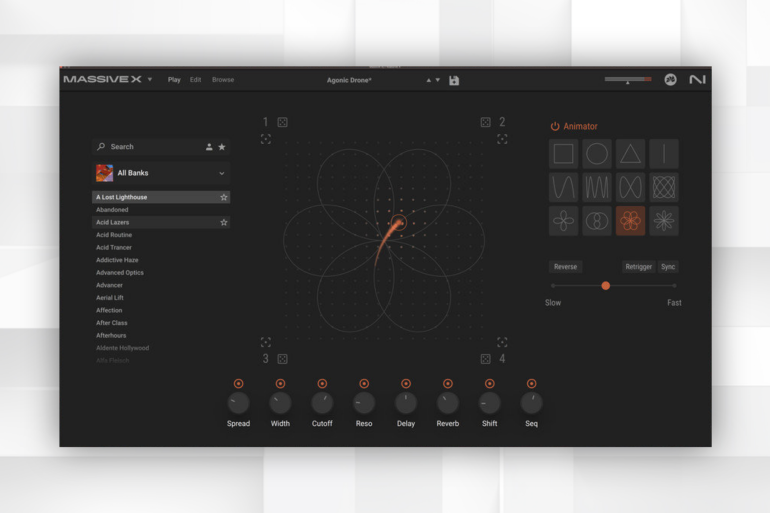Switch to the Edit view

click(x=195, y=80)
